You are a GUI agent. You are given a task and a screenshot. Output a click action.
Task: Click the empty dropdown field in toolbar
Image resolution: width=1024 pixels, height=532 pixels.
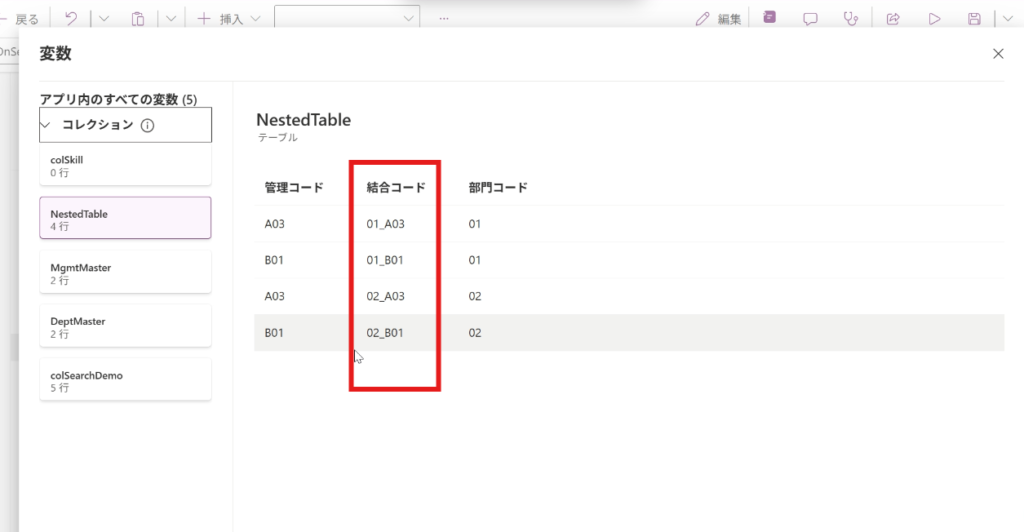(x=346, y=18)
